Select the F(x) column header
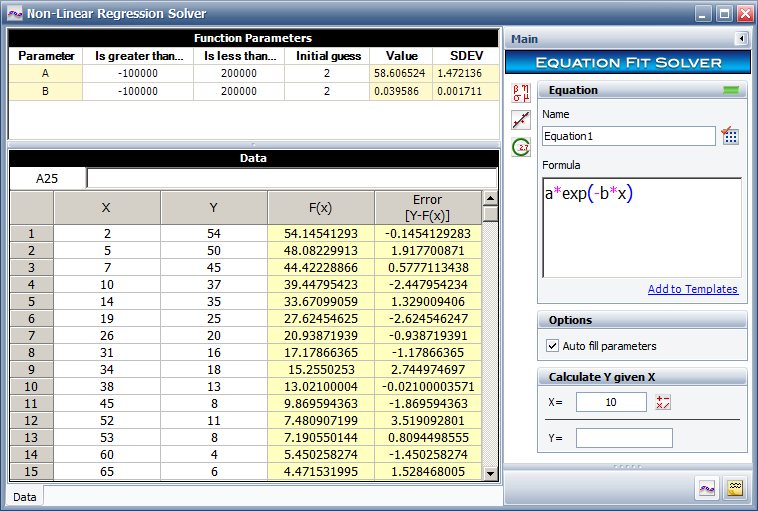This screenshot has height=511, width=758. (x=321, y=208)
